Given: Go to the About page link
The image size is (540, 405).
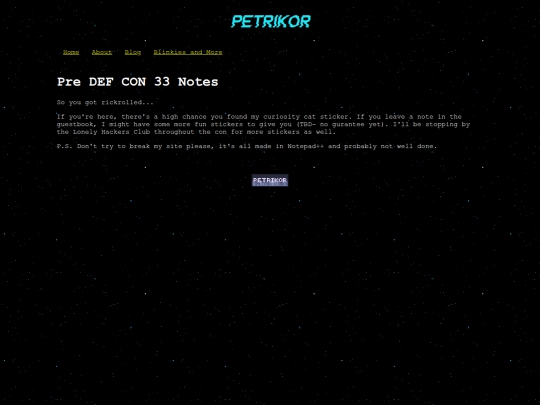Looking at the screenshot, I should (102, 52).
